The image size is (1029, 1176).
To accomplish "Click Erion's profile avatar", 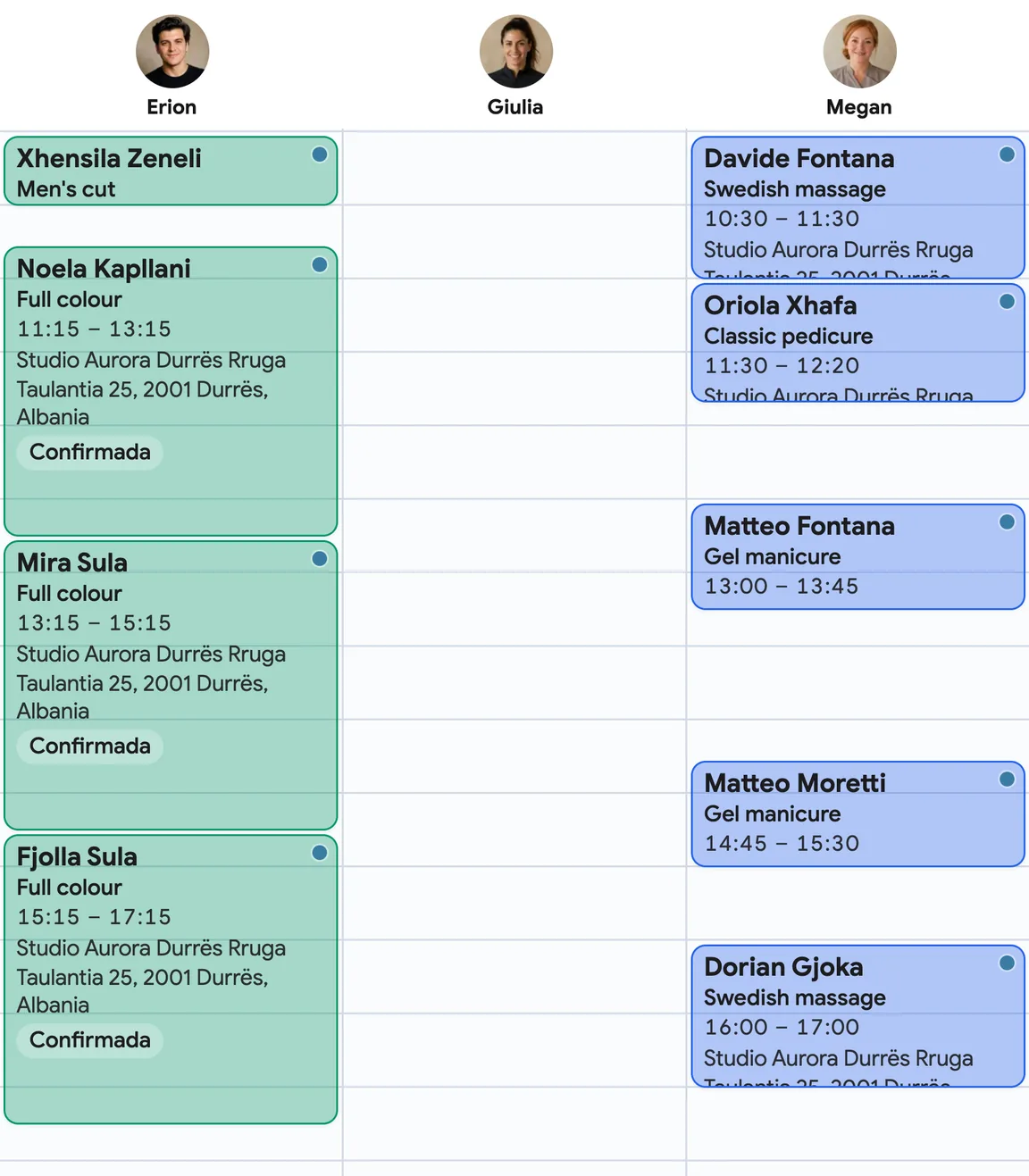I will point(172,51).
